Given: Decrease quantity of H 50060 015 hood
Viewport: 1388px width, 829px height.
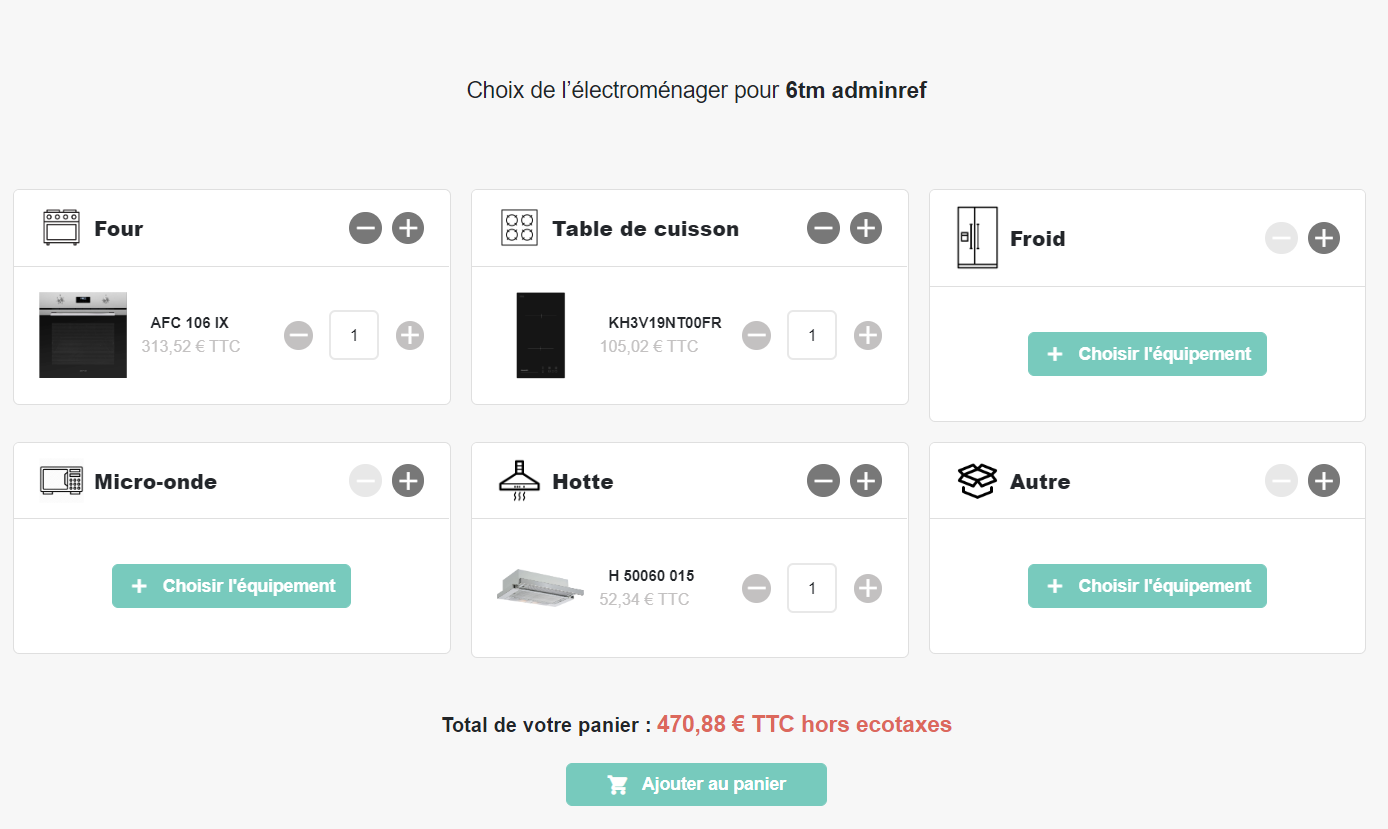Looking at the screenshot, I should tap(756, 588).
